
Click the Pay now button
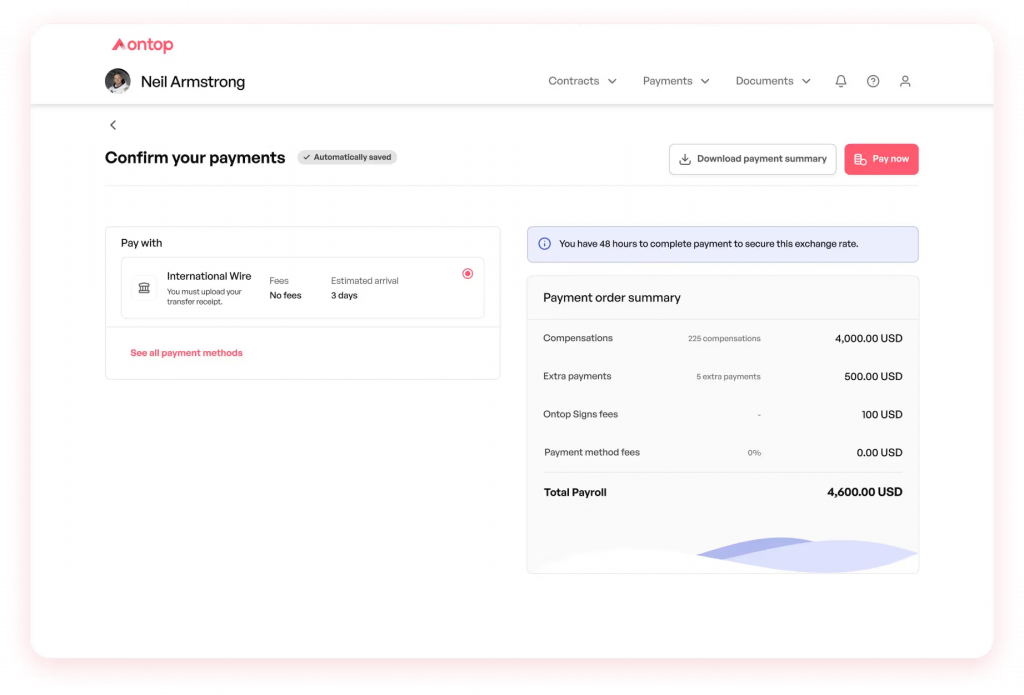[x=881, y=159]
